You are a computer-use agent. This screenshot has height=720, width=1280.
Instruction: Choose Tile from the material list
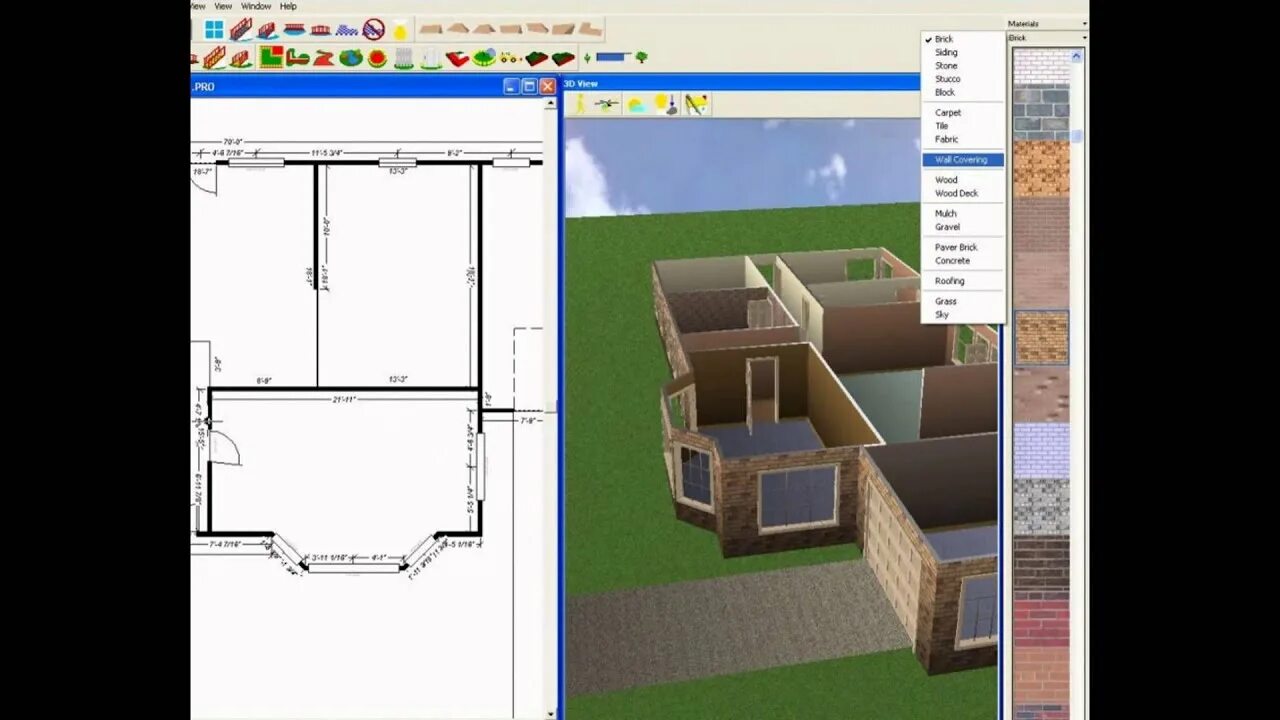(x=941, y=126)
